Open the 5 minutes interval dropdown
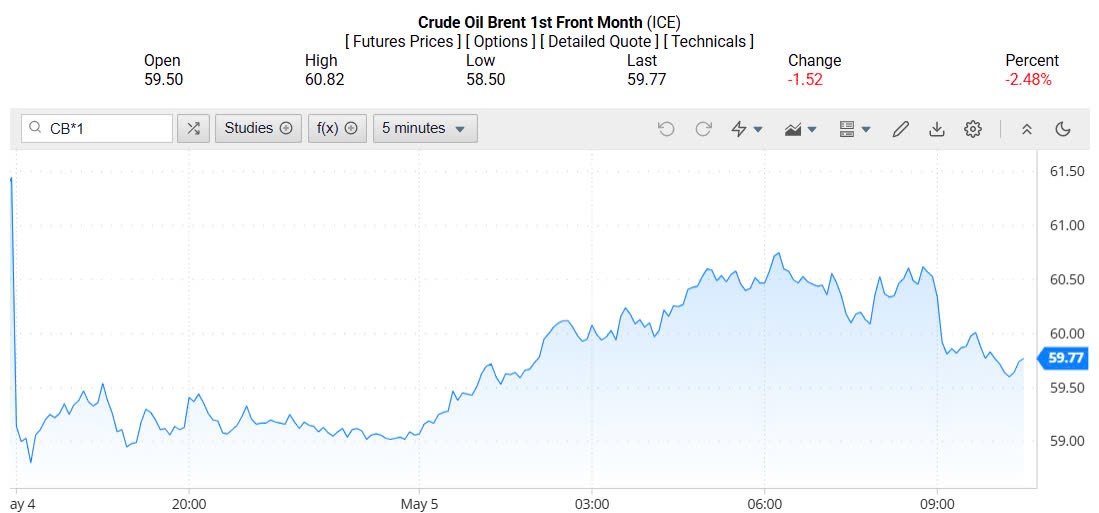1099x513 pixels. (x=425, y=128)
